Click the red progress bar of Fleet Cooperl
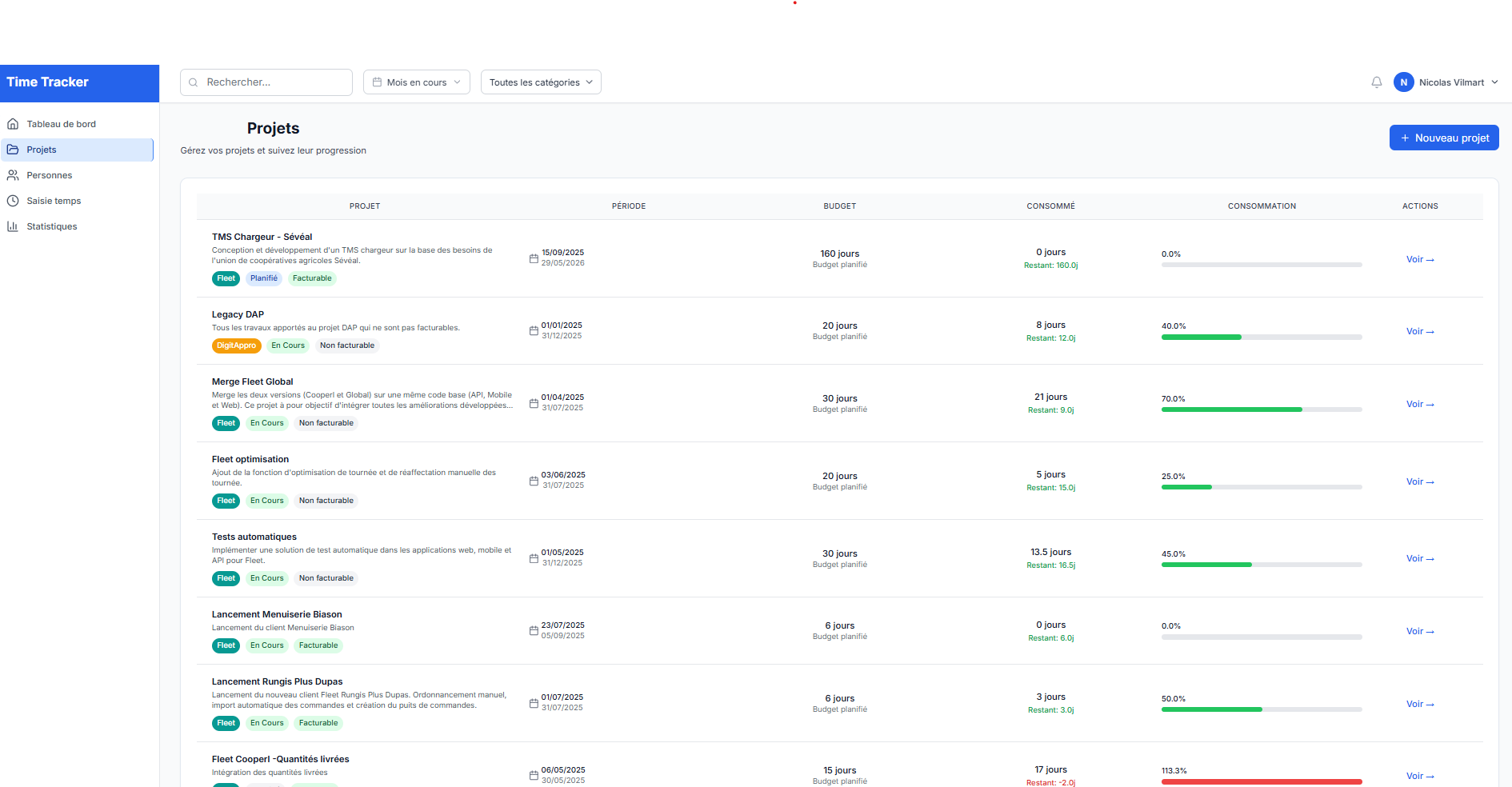Screen dimensions: 1512x787 [1262, 781]
